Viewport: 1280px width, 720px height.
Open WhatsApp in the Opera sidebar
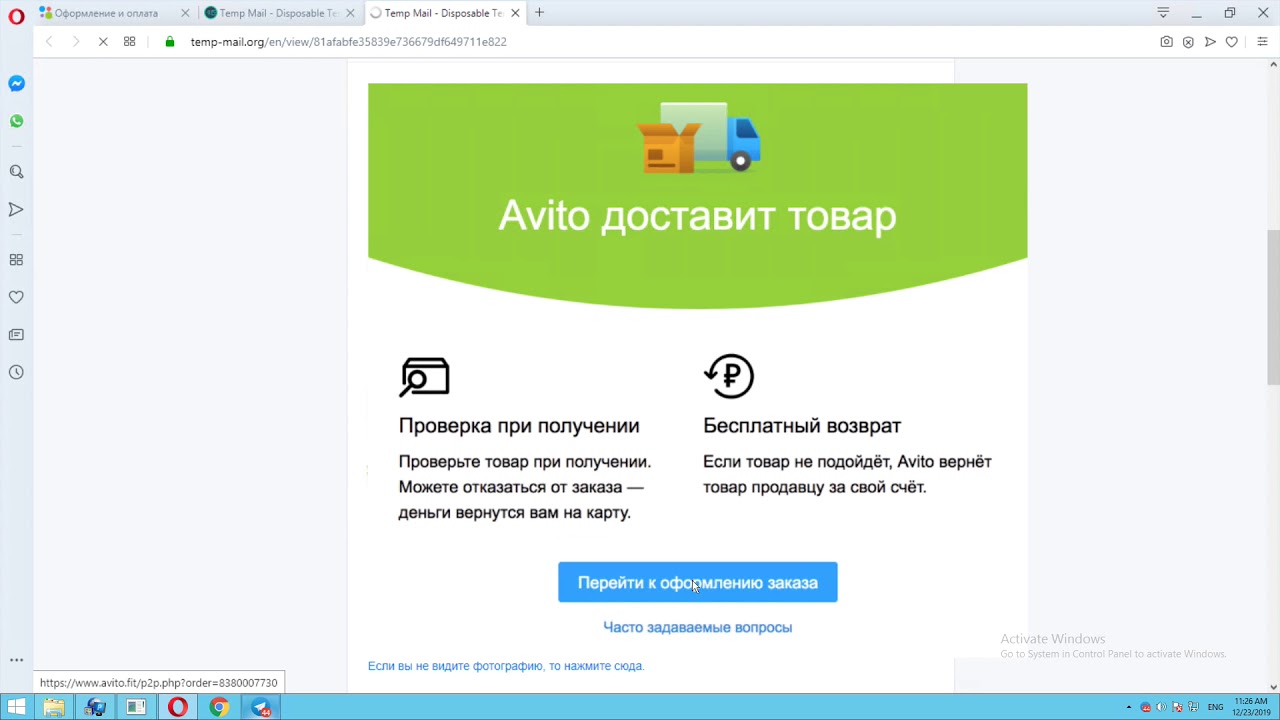pyautogui.click(x=16, y=121)
